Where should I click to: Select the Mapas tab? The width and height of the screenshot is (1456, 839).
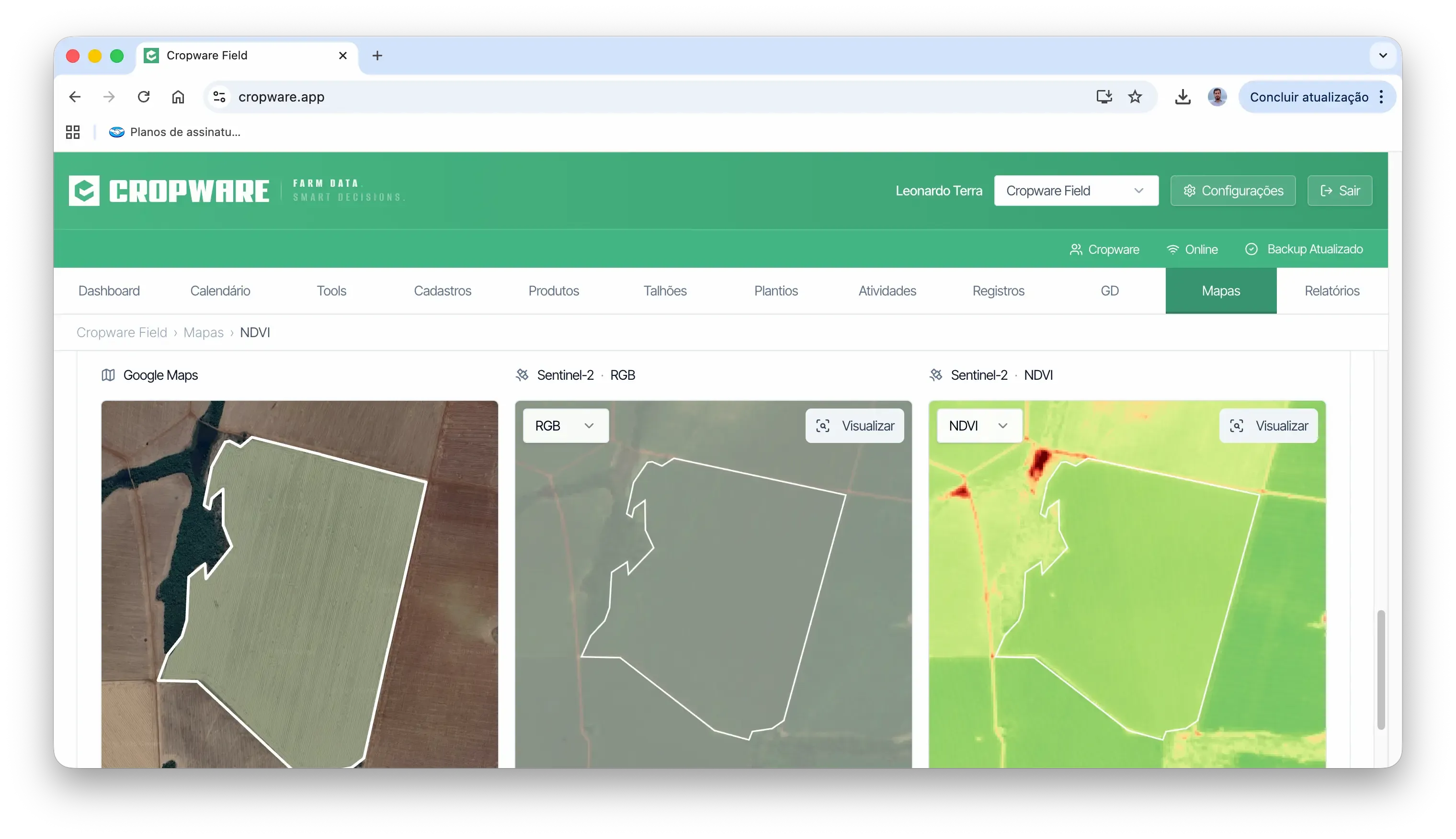click(x=1221, y=291)
